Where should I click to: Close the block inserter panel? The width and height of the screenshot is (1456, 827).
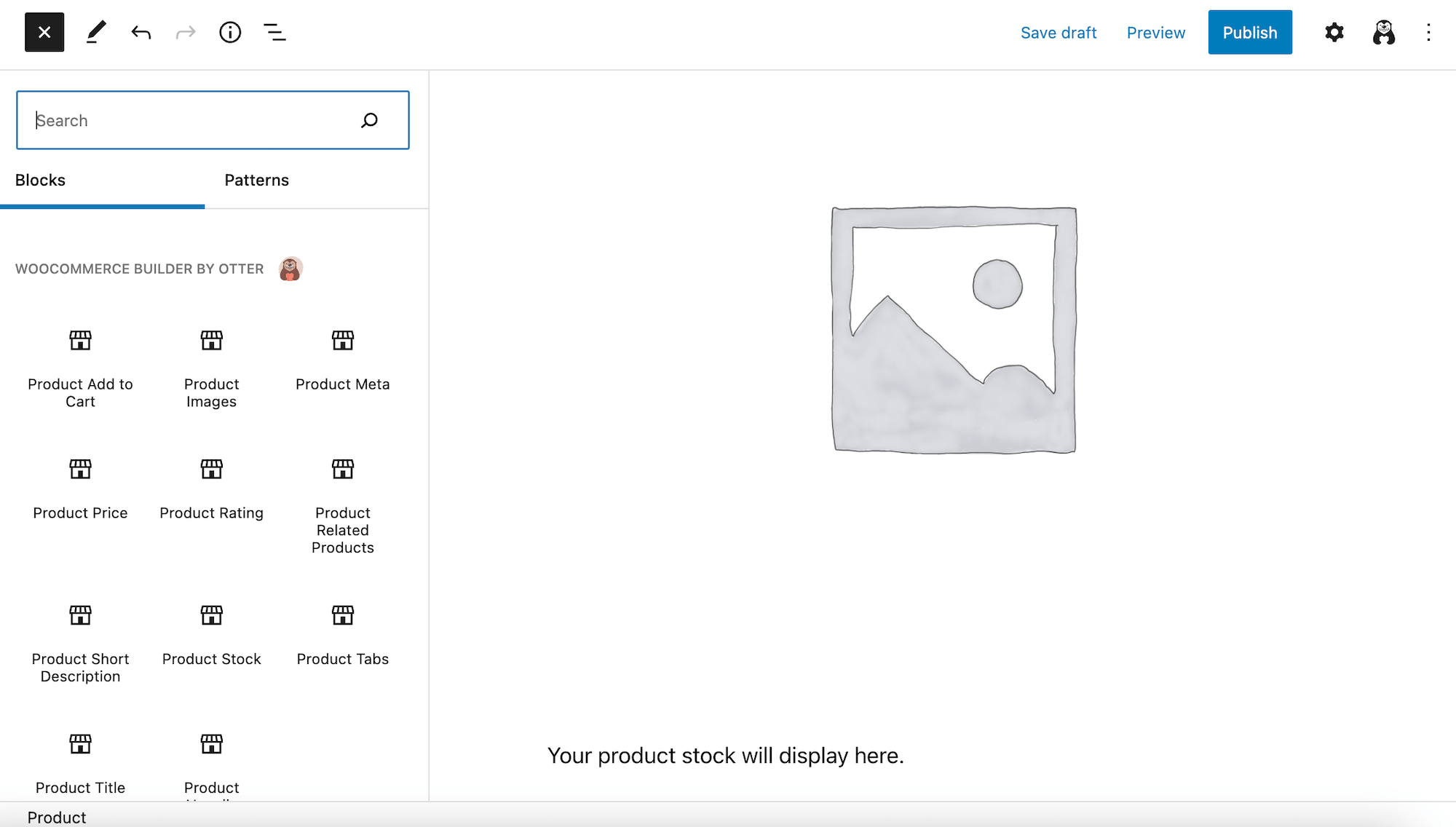44,32
